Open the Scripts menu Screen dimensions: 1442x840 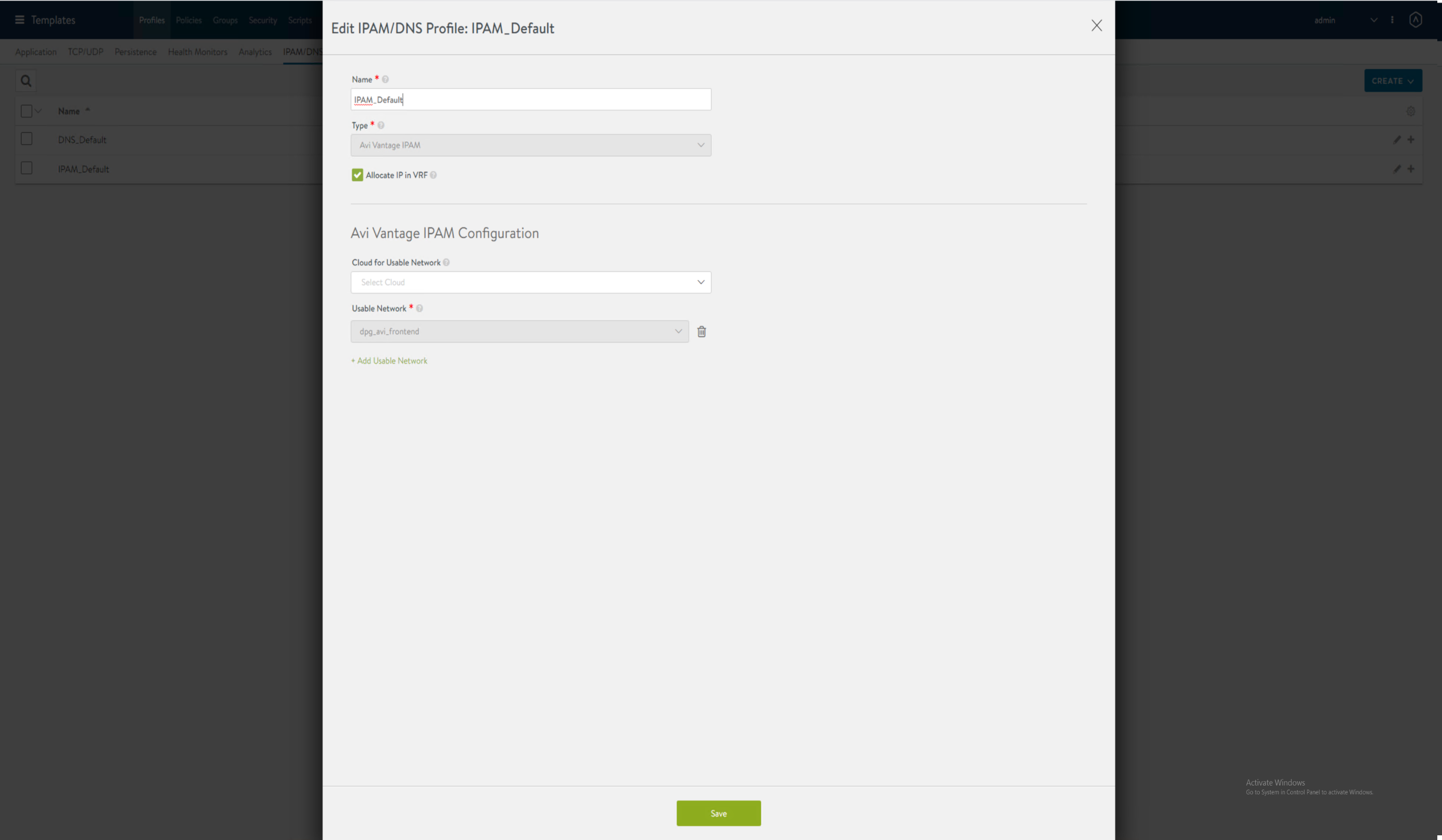point(300,20)
